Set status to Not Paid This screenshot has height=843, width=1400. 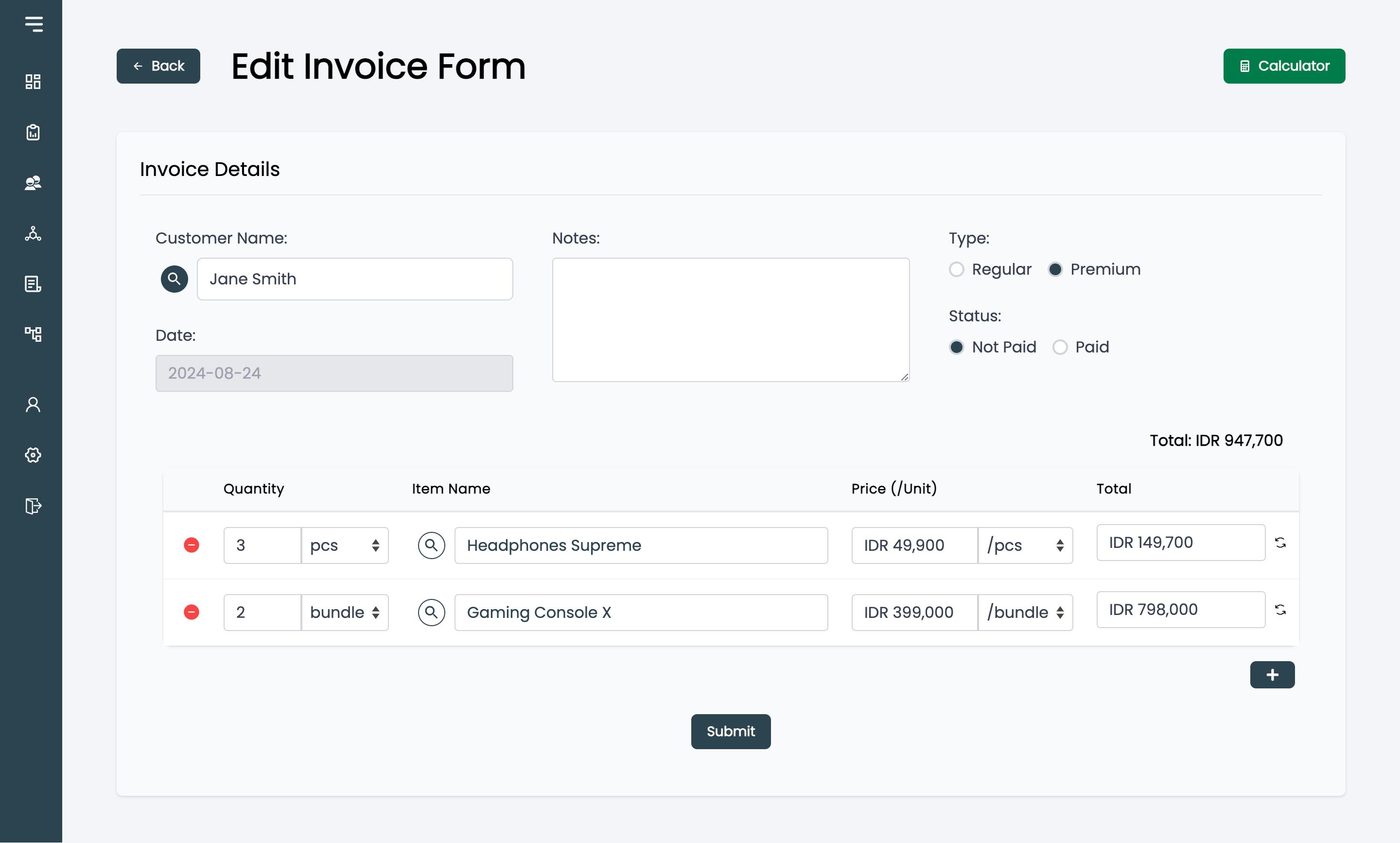click(957, 347)
